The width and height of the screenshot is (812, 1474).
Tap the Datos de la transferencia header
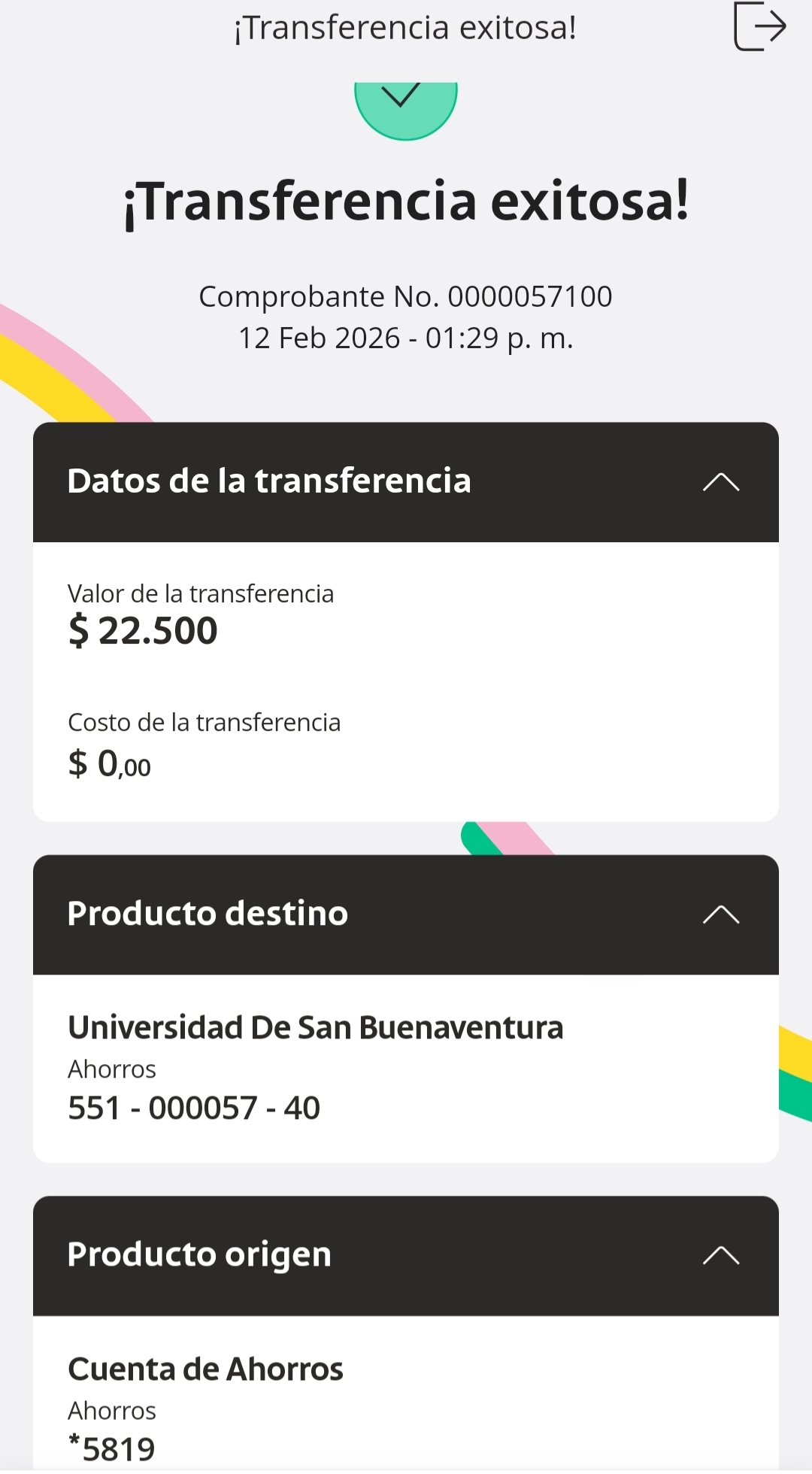click(x=406, y=482)
